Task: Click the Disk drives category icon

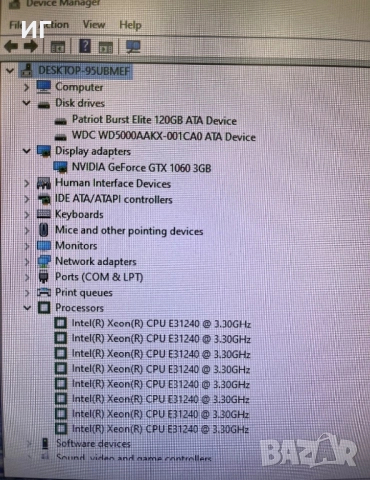Action: (x=44, y=105)
